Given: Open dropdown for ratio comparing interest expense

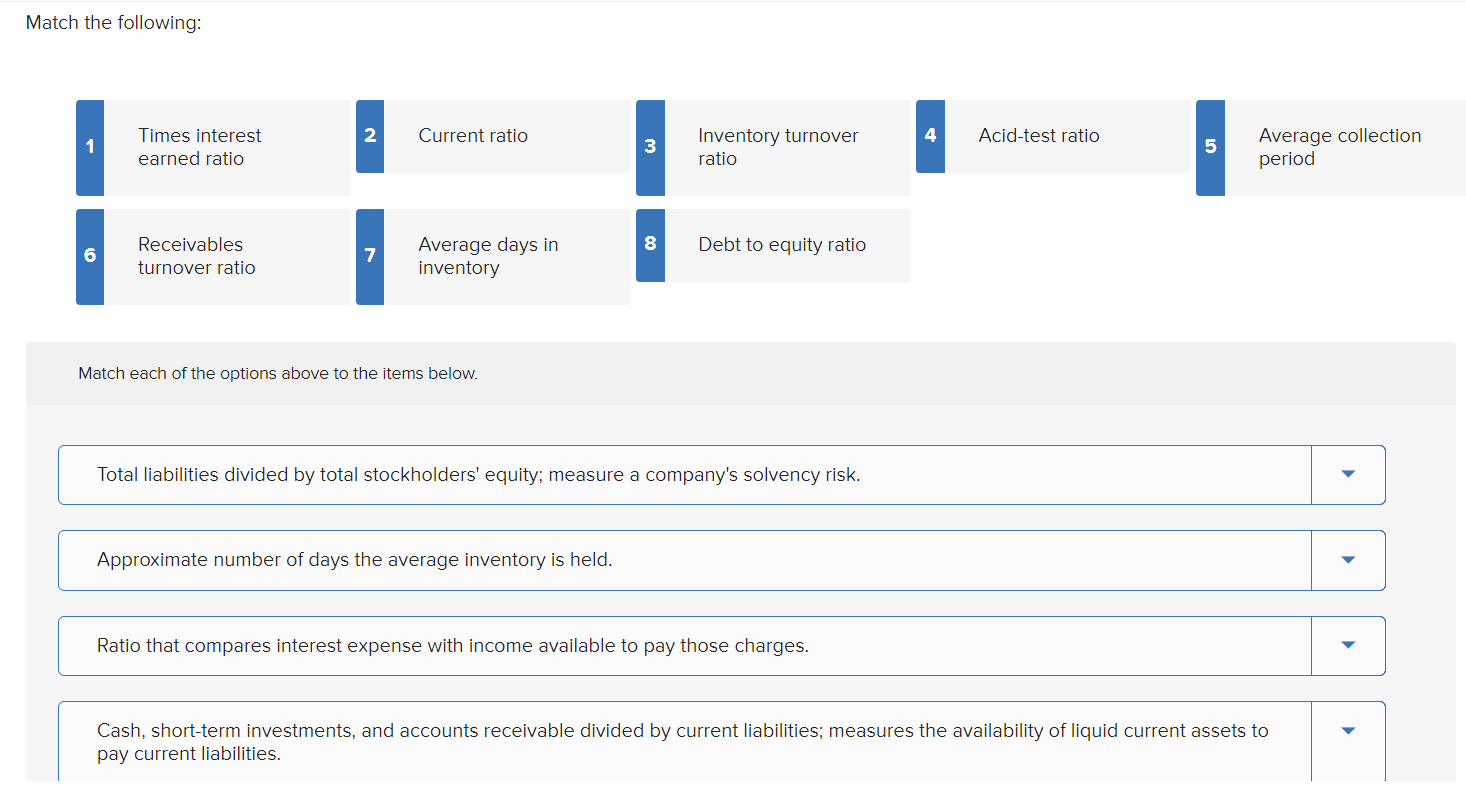Looking at the screenshot, I should pyautogui.click(x=1348, y=646).
